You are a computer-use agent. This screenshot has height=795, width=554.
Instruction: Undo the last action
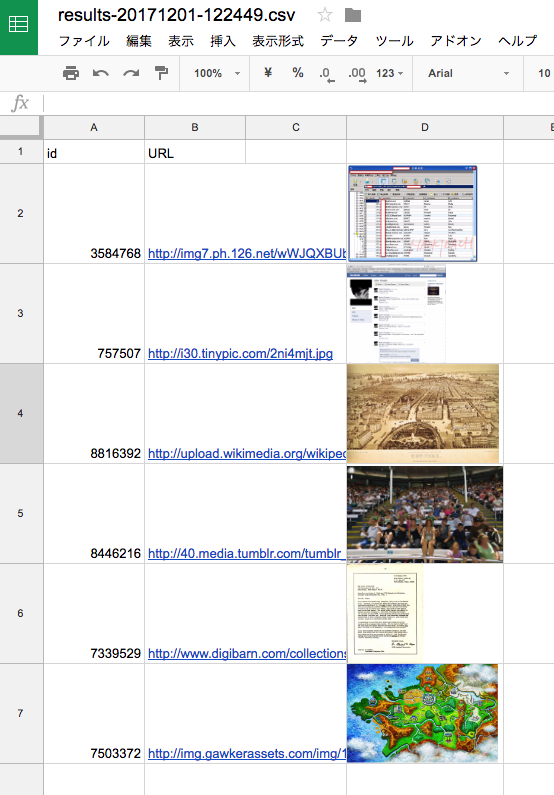[101, 74]
